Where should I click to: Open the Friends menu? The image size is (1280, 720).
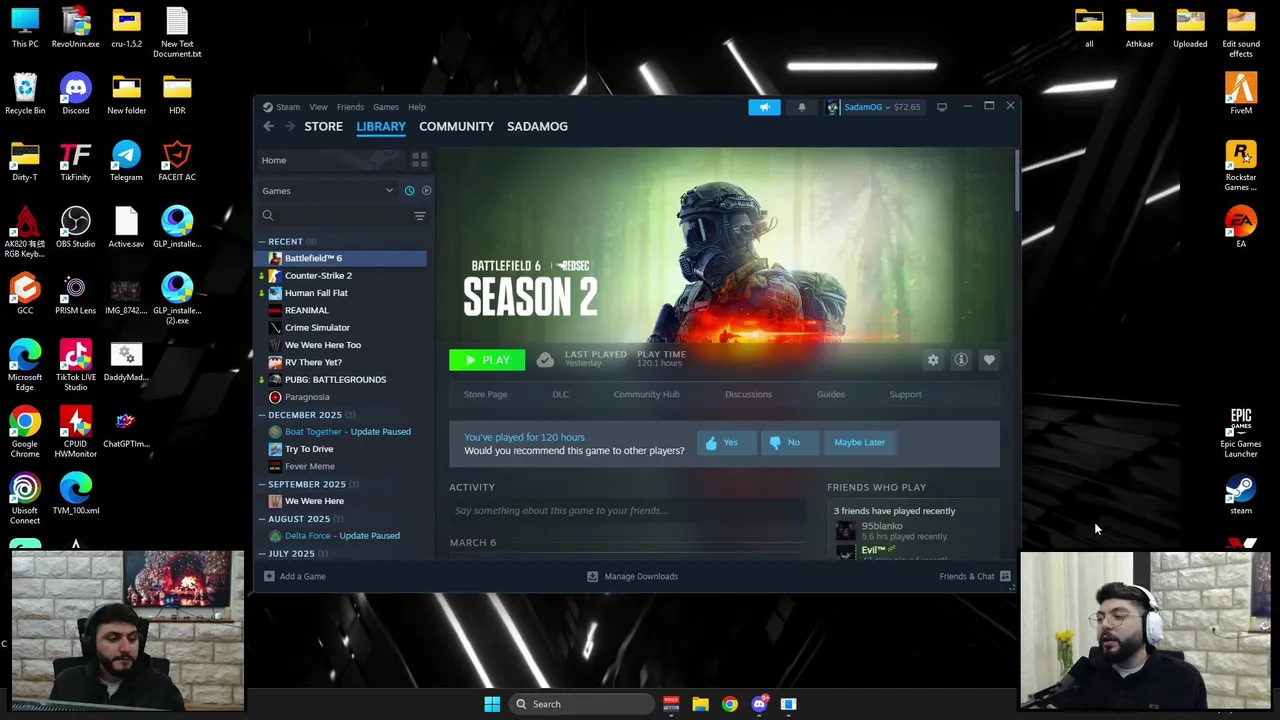coord(350,107)
